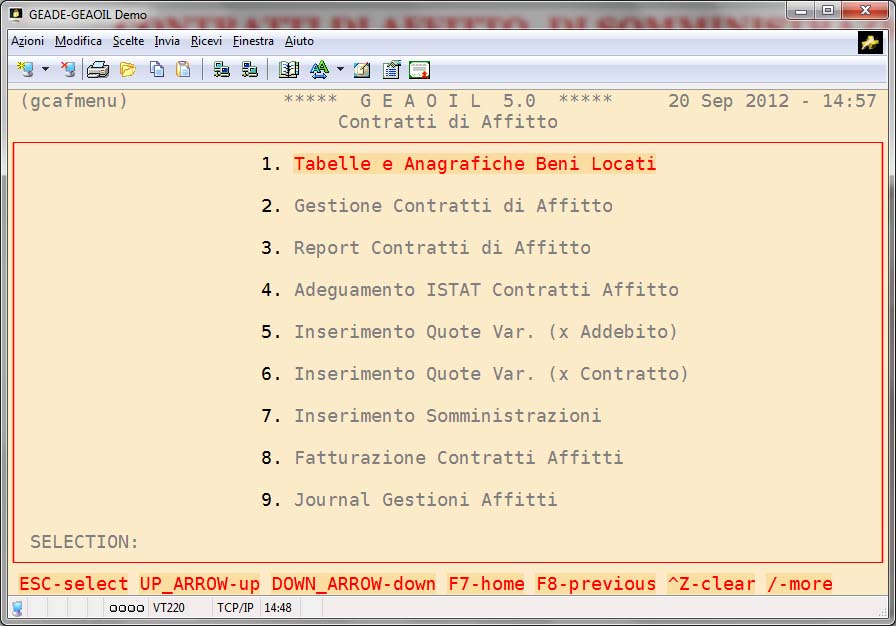Expand the new connection dropdown arrow

click(45, 69)
